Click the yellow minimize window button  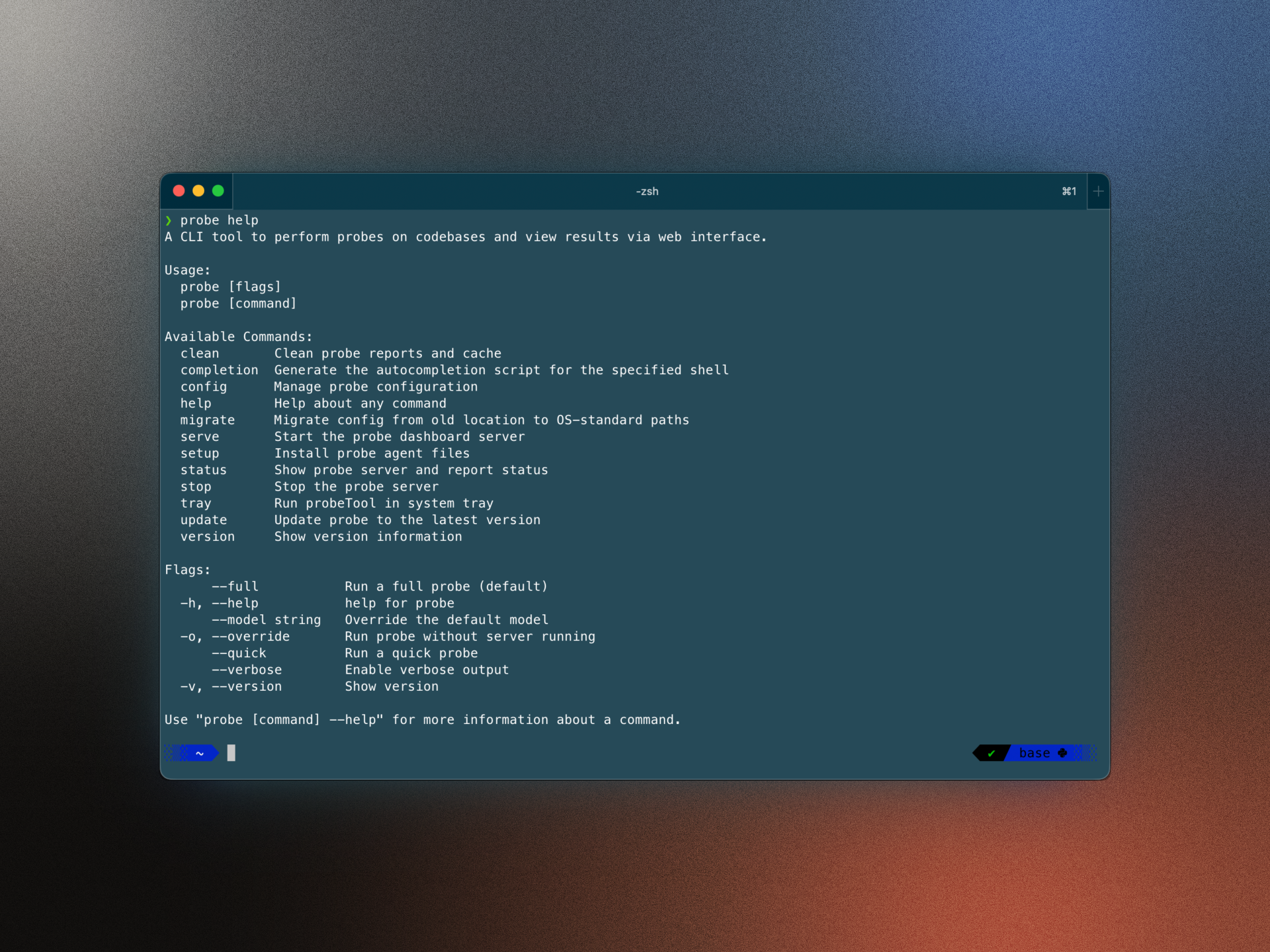click(198, 191)
